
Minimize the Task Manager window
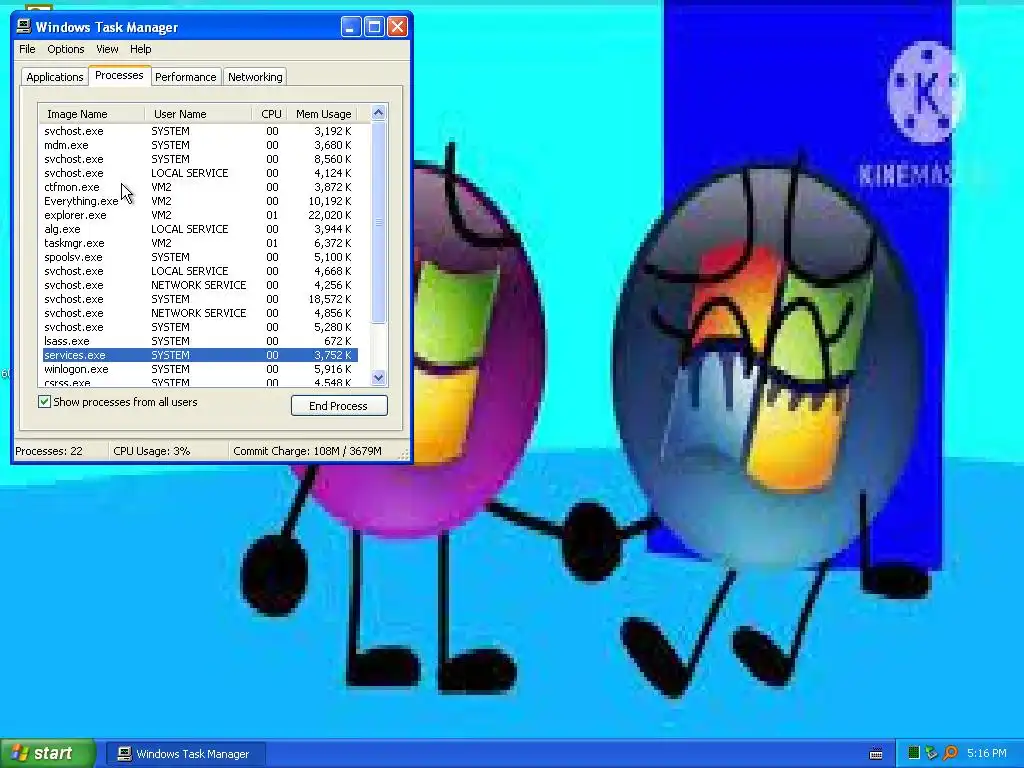click(x=351, y=27)
